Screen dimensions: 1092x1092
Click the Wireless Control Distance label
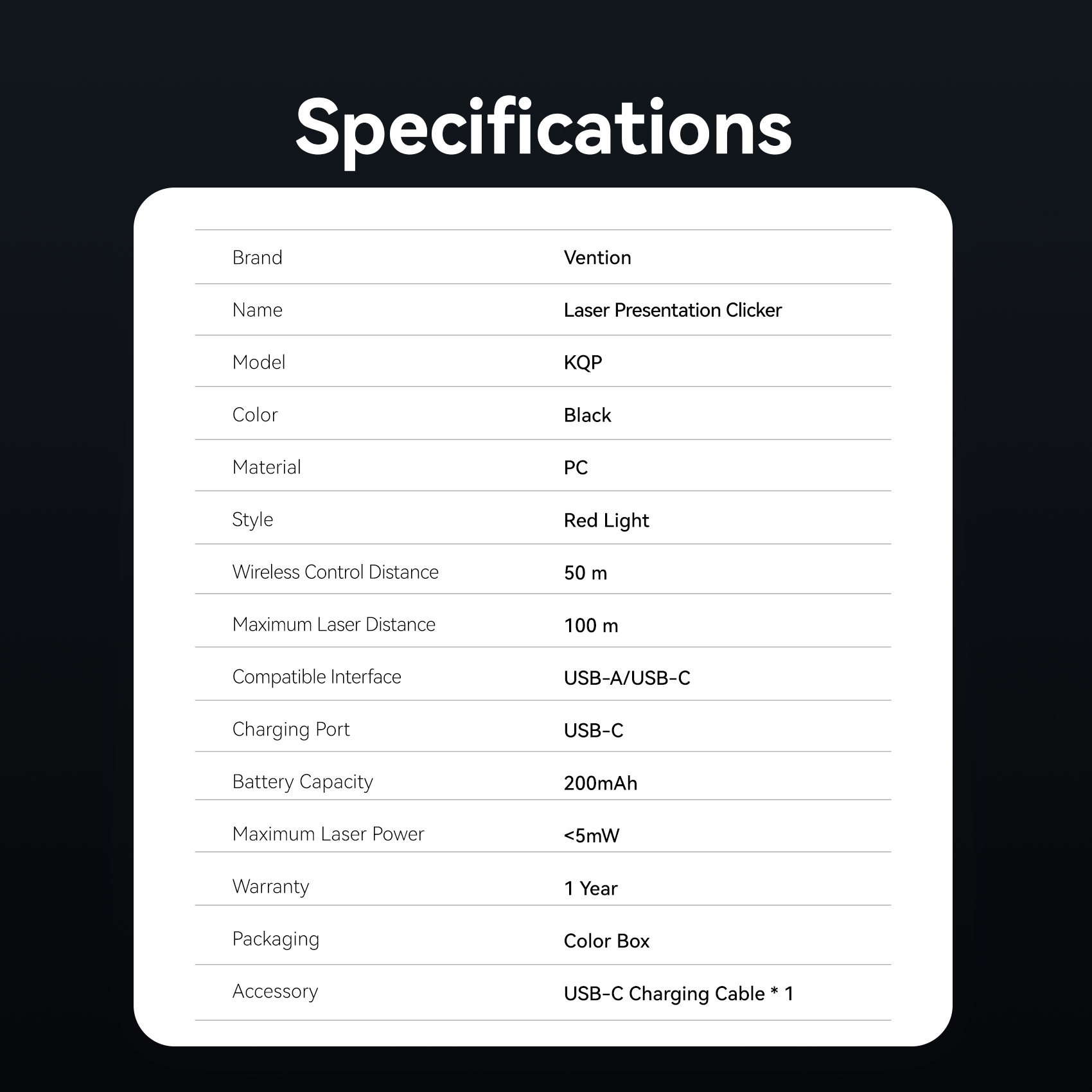tap(335, 572)
